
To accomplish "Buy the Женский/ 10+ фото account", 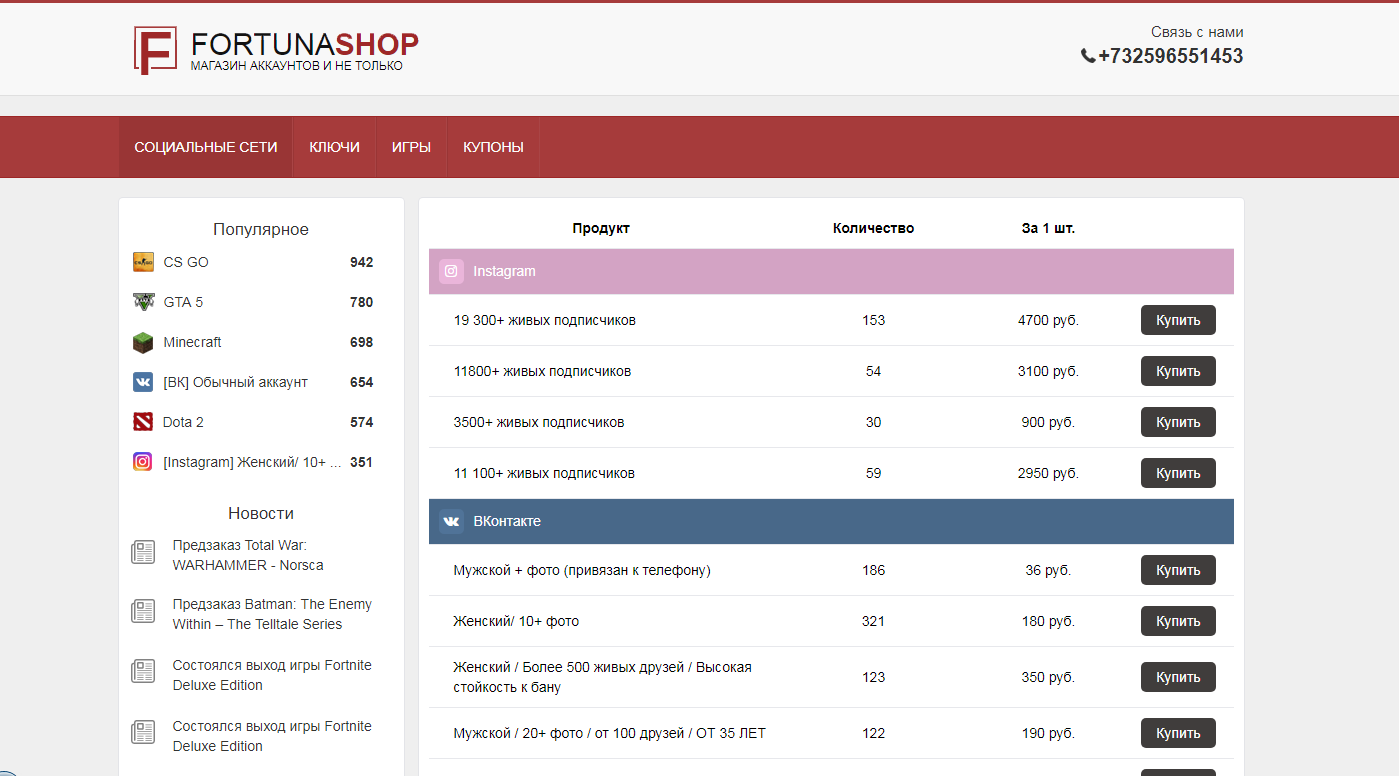I will [1178, 621].
